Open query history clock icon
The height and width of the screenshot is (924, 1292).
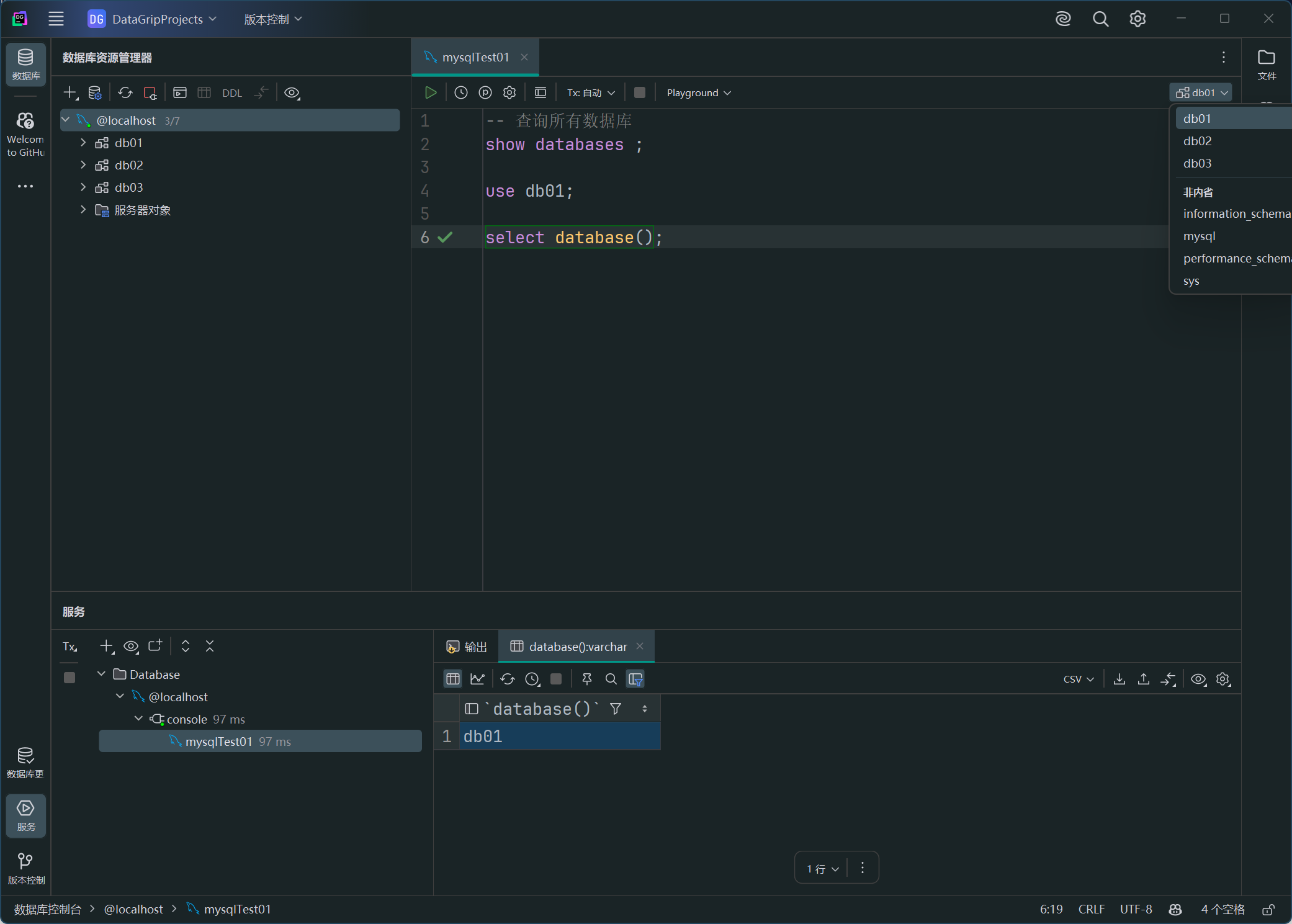460,92
